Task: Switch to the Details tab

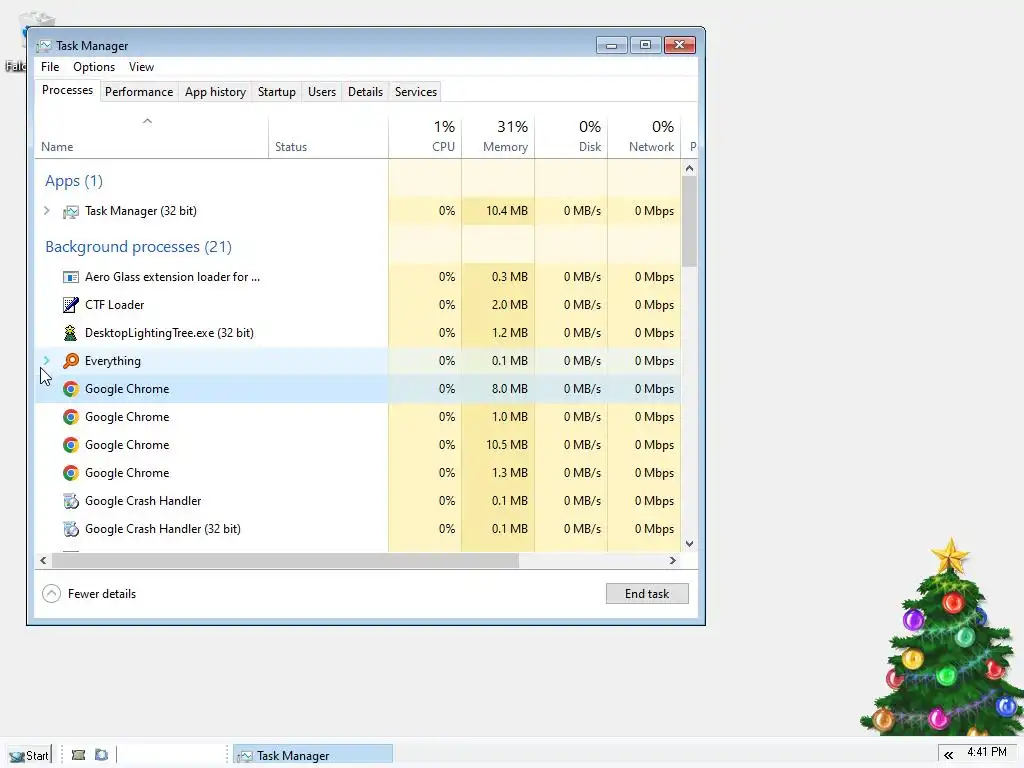Action: point(365,92)
